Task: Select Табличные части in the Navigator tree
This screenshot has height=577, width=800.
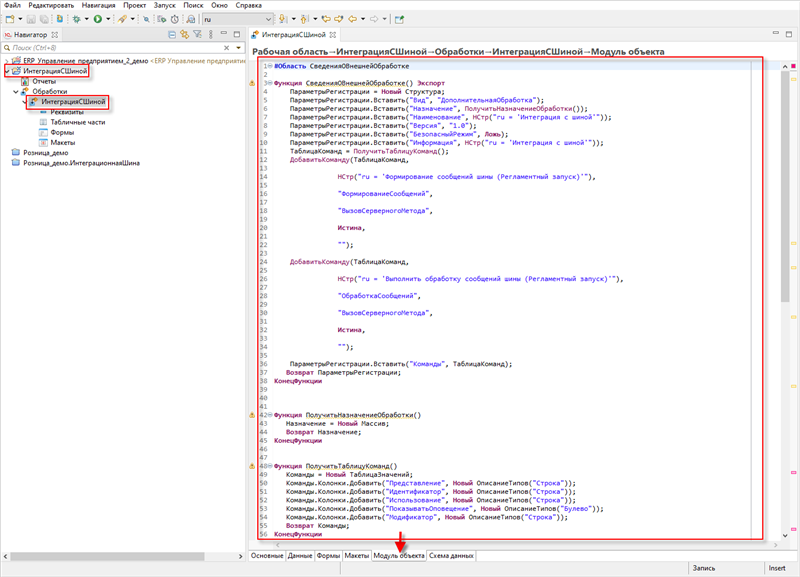Action: click(x=77, y=122)
